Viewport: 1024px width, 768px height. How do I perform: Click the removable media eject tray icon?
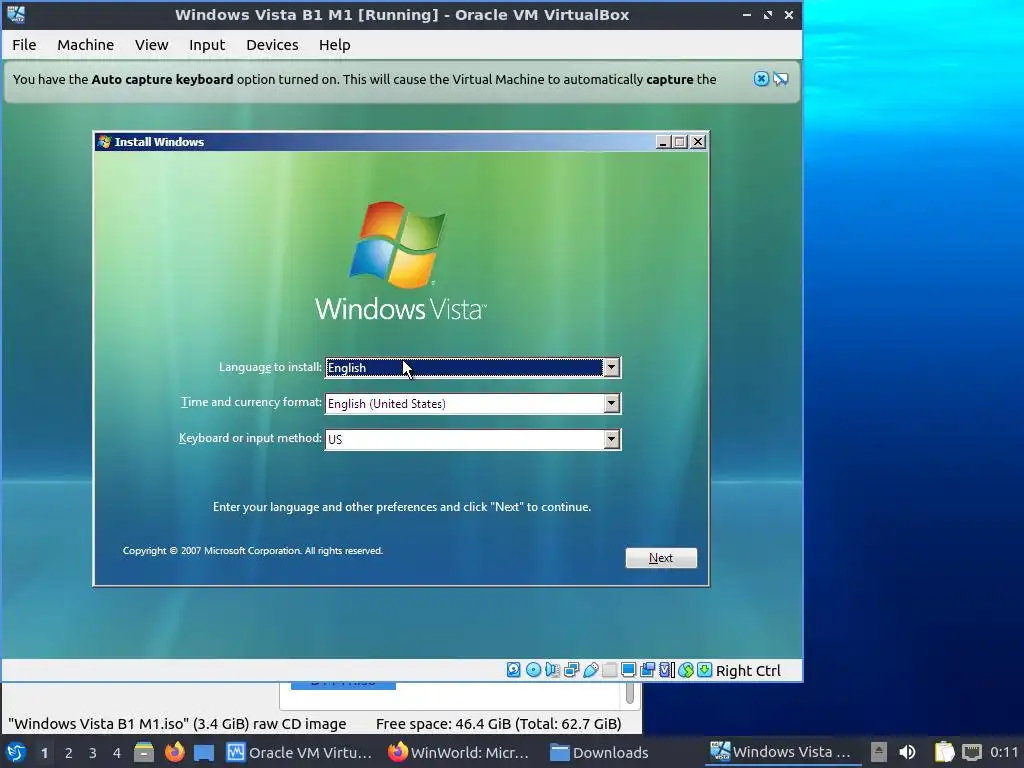879,752
